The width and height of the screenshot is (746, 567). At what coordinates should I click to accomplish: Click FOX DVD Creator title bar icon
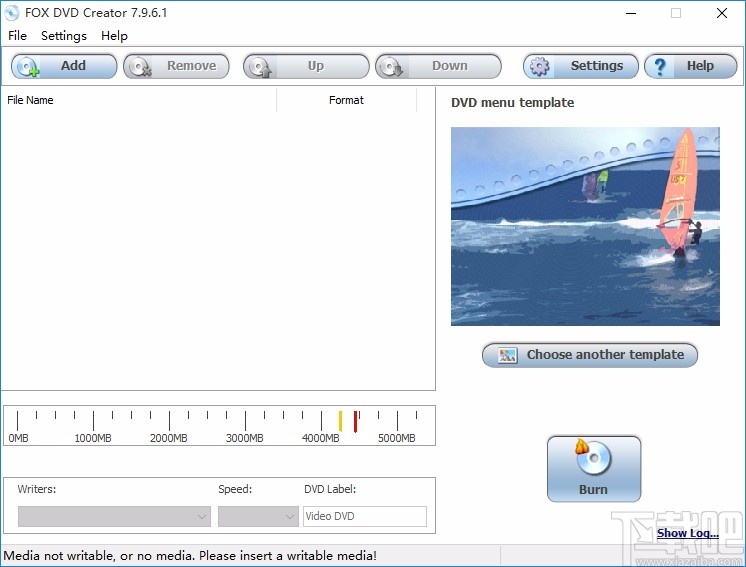[x=11, y=13]
